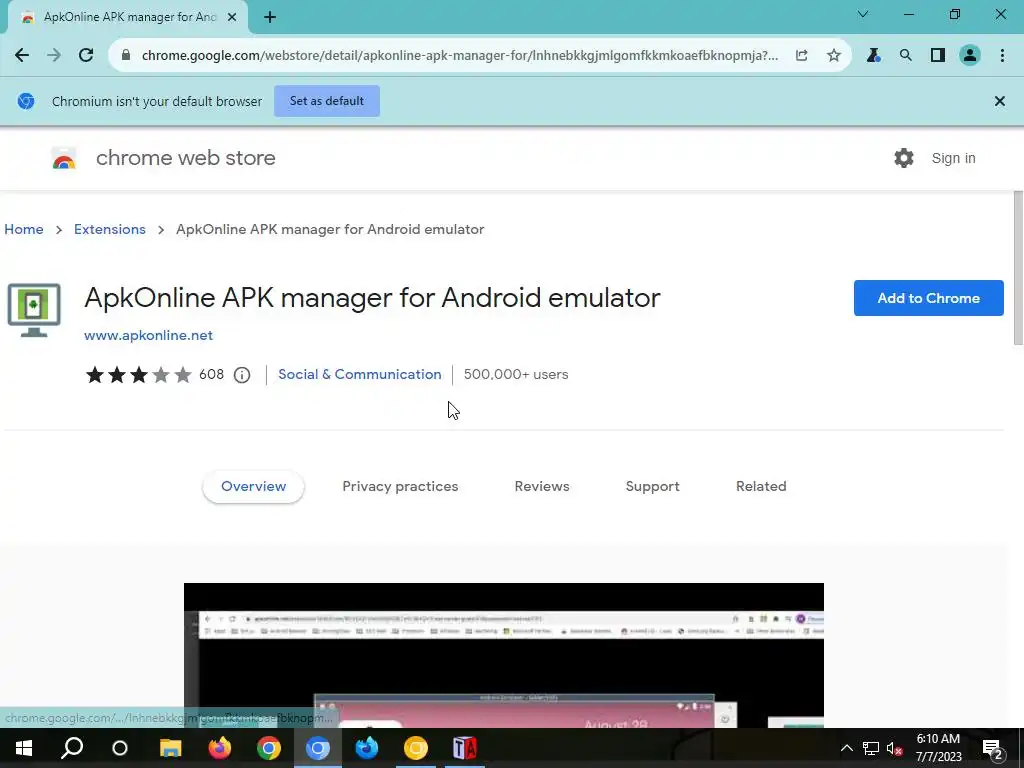1024x768 pixels.
Task: Open the Windows Start menu
Action: 24,748
